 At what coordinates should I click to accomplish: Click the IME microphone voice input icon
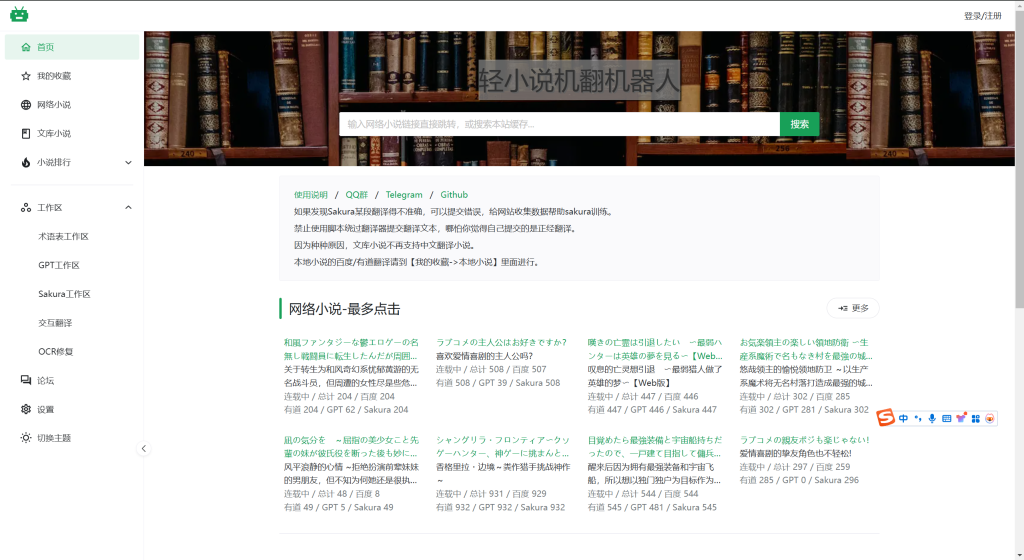932,418
